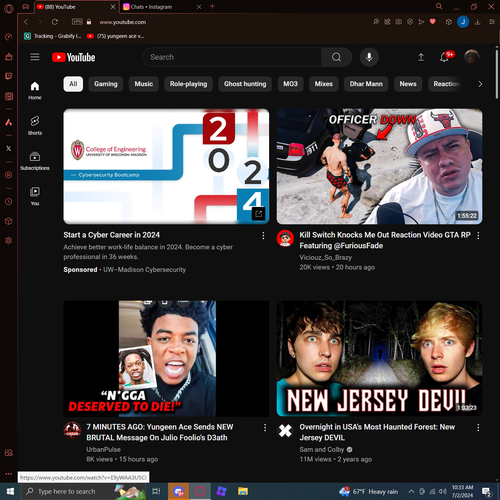The height and width of the screenshot is (500, 500).
Task: Select the Ghost hunting category chip
Action: click(245, 84)
